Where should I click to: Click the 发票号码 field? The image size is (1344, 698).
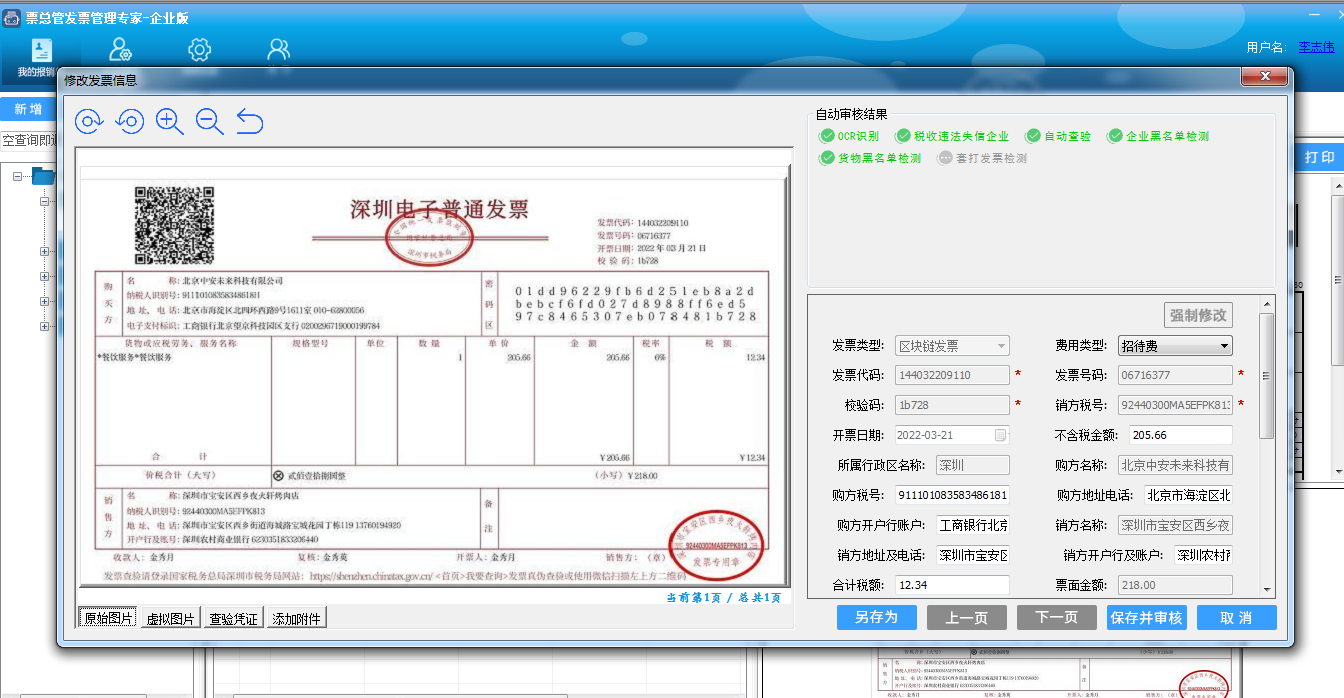click(1175, 375)
